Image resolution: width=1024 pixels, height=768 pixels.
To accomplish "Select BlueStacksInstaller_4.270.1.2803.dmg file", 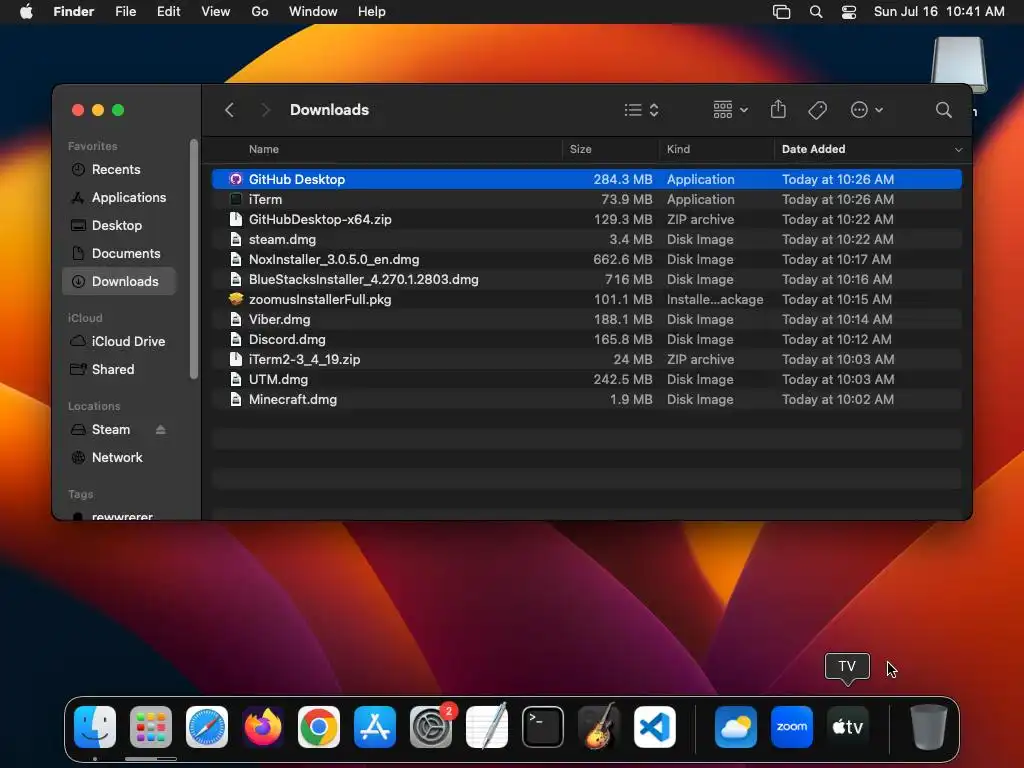I will [x=586, y=280].
